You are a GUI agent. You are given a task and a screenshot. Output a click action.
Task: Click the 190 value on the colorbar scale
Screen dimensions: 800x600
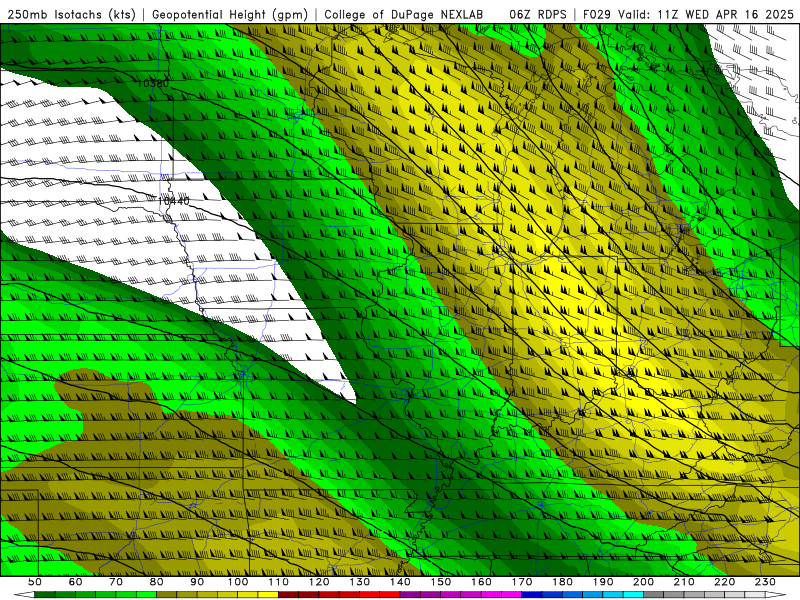coord(603,582)
